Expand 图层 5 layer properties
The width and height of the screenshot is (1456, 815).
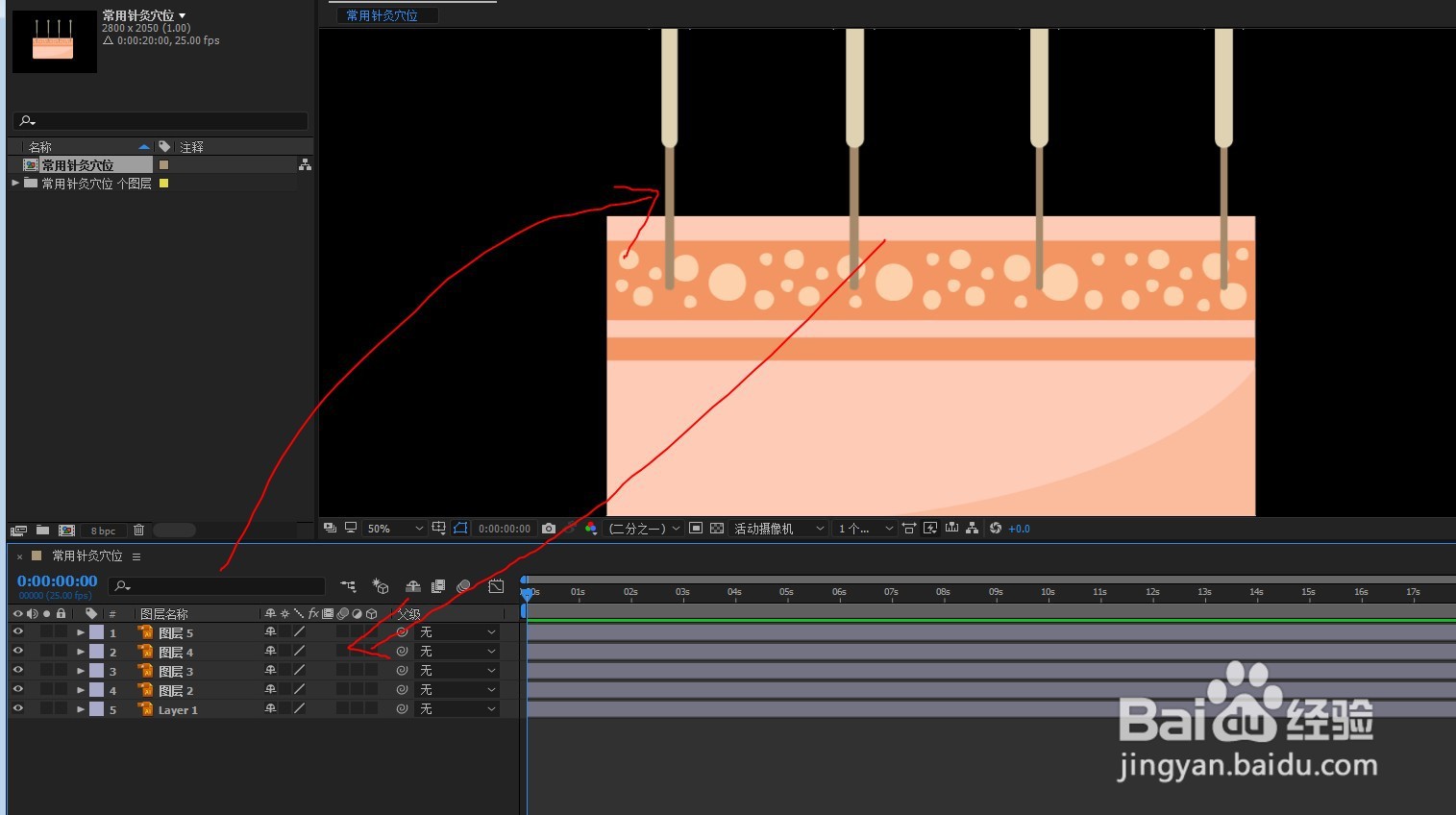point(81,632)
